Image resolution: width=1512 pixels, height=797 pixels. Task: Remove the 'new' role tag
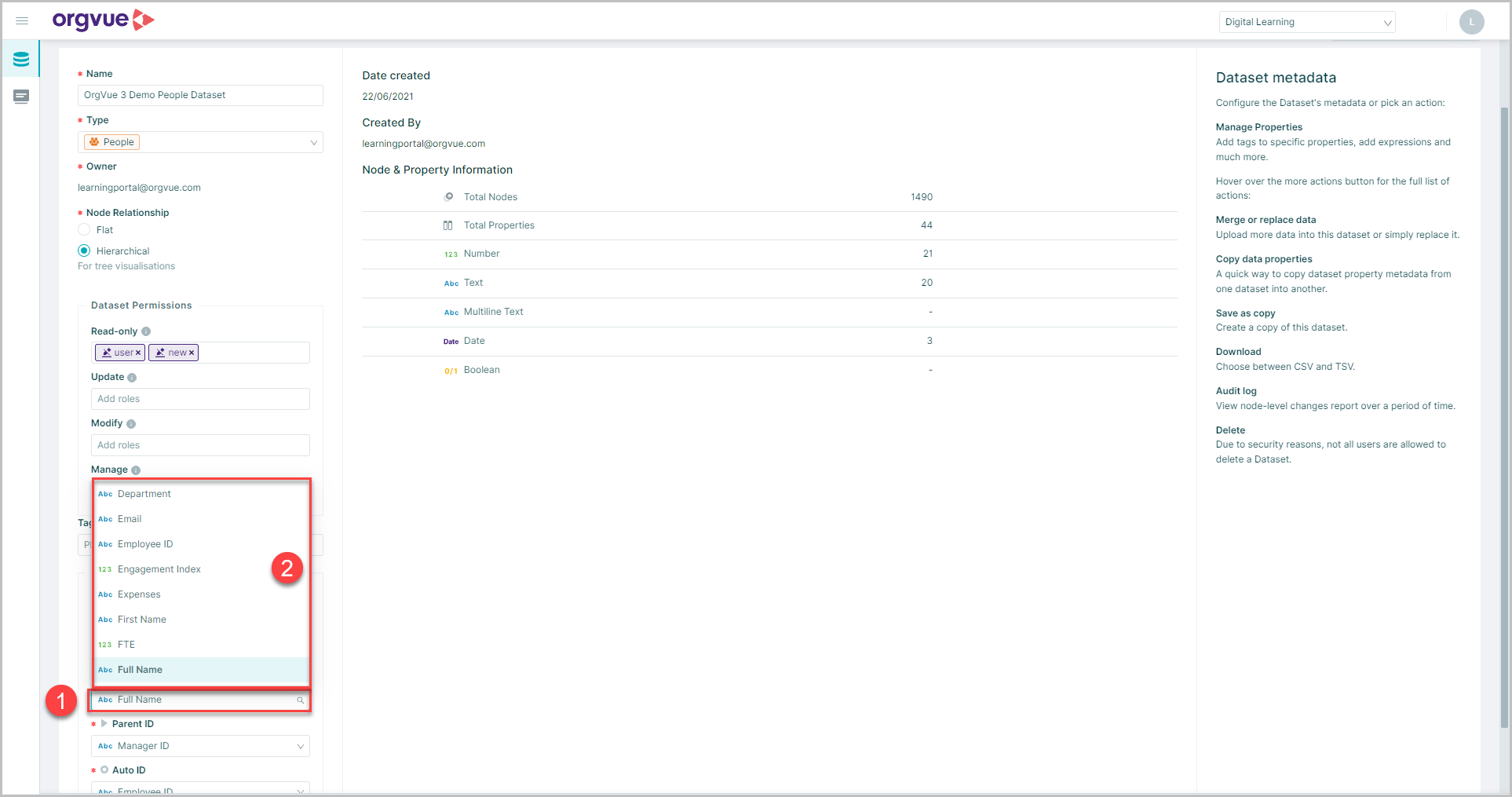pos(191,353)
